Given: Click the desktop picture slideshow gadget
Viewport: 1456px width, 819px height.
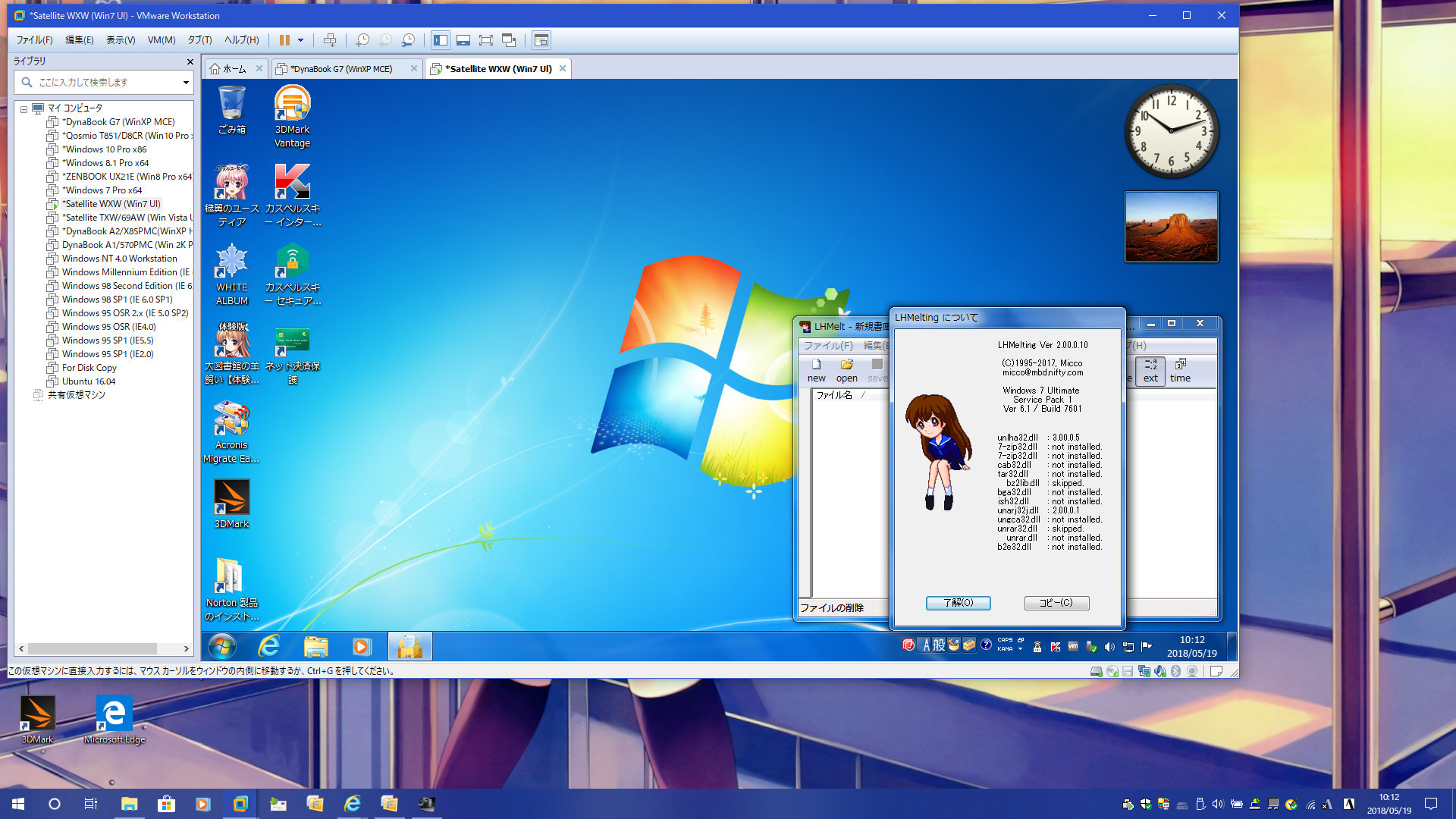Looking at the screenshot, I should (1172, 227).
